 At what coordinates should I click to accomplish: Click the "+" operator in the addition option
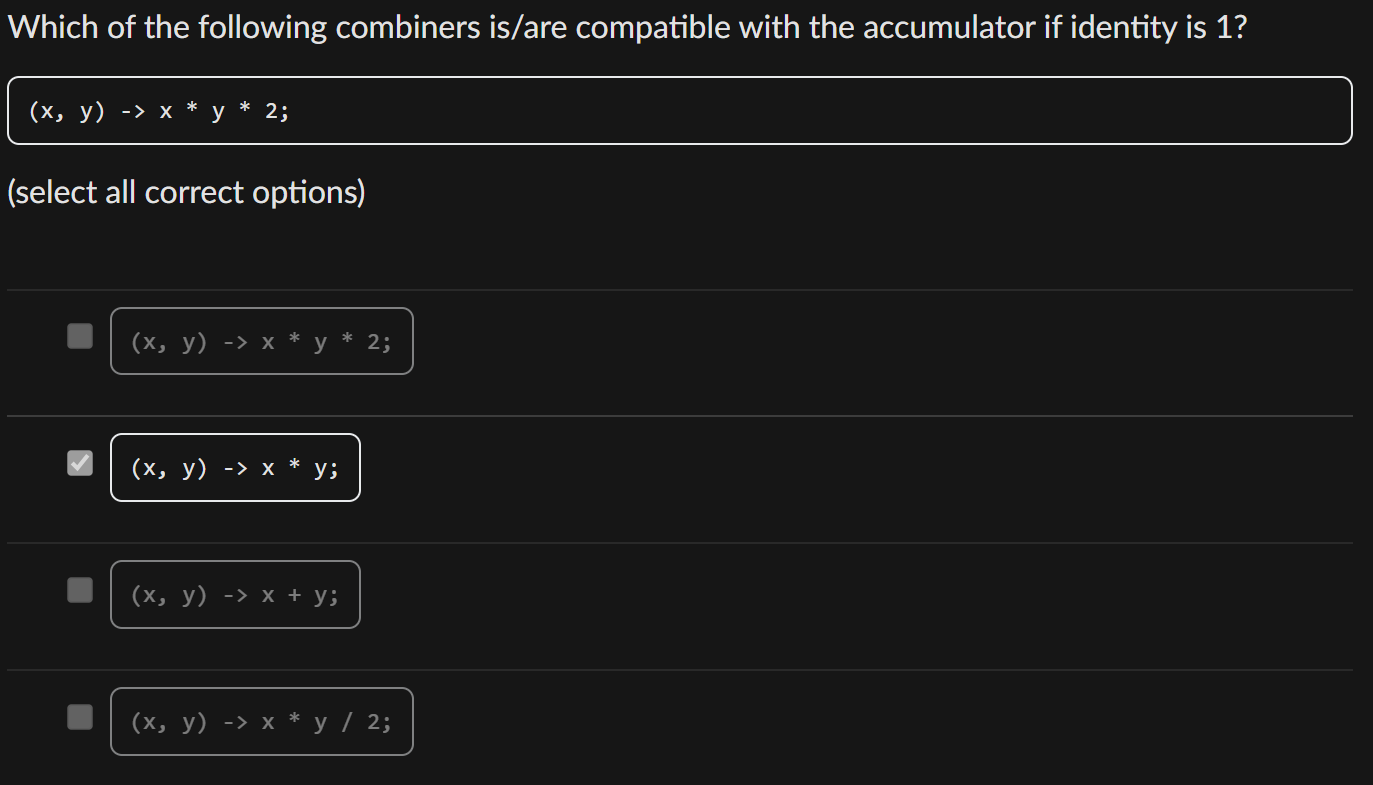coord(294,596)
